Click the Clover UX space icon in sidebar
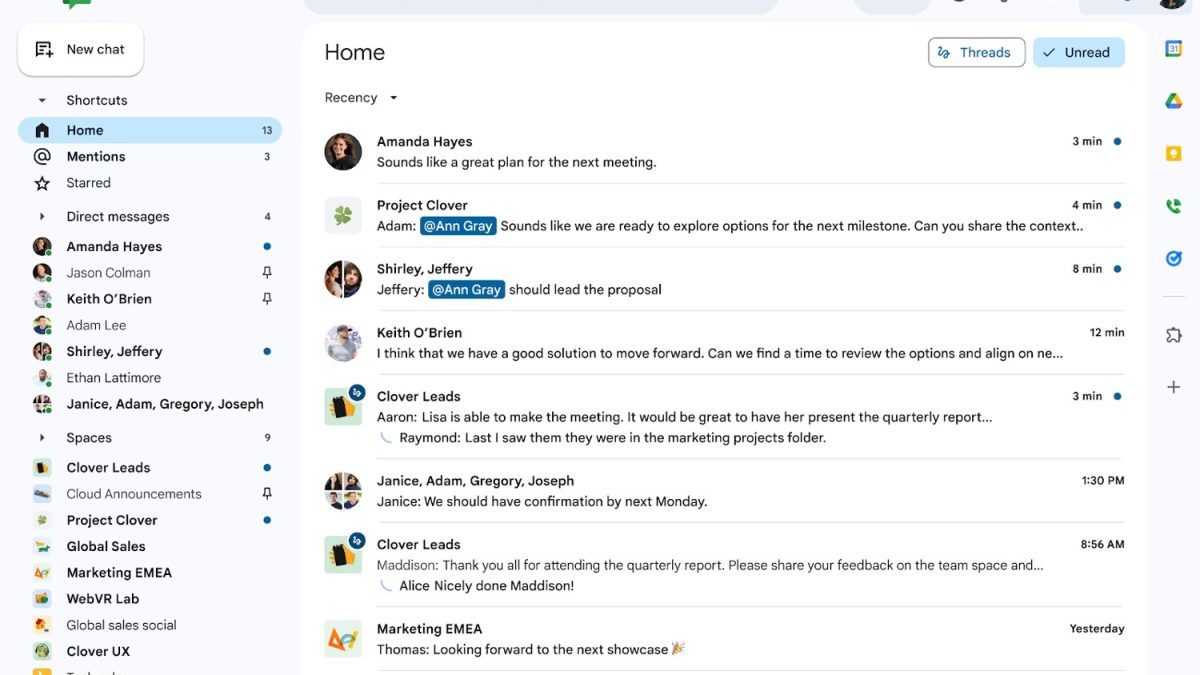Viewport: 1200px width, 675px height. pyautogui.click(x=42, y=651)
